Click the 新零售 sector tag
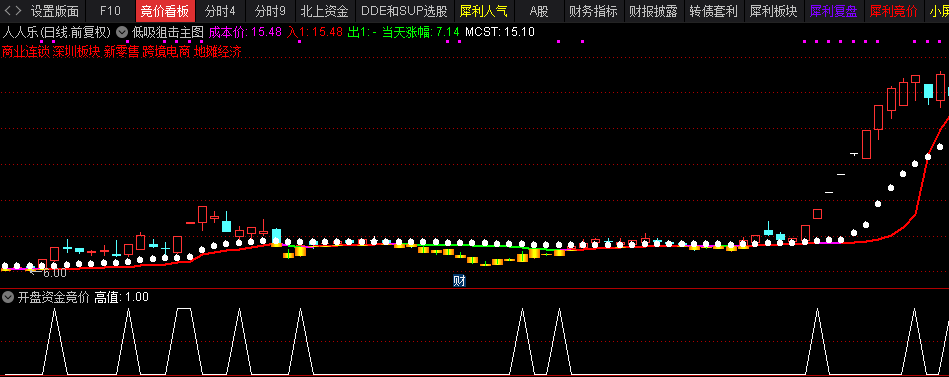 [x=121, y=52]
